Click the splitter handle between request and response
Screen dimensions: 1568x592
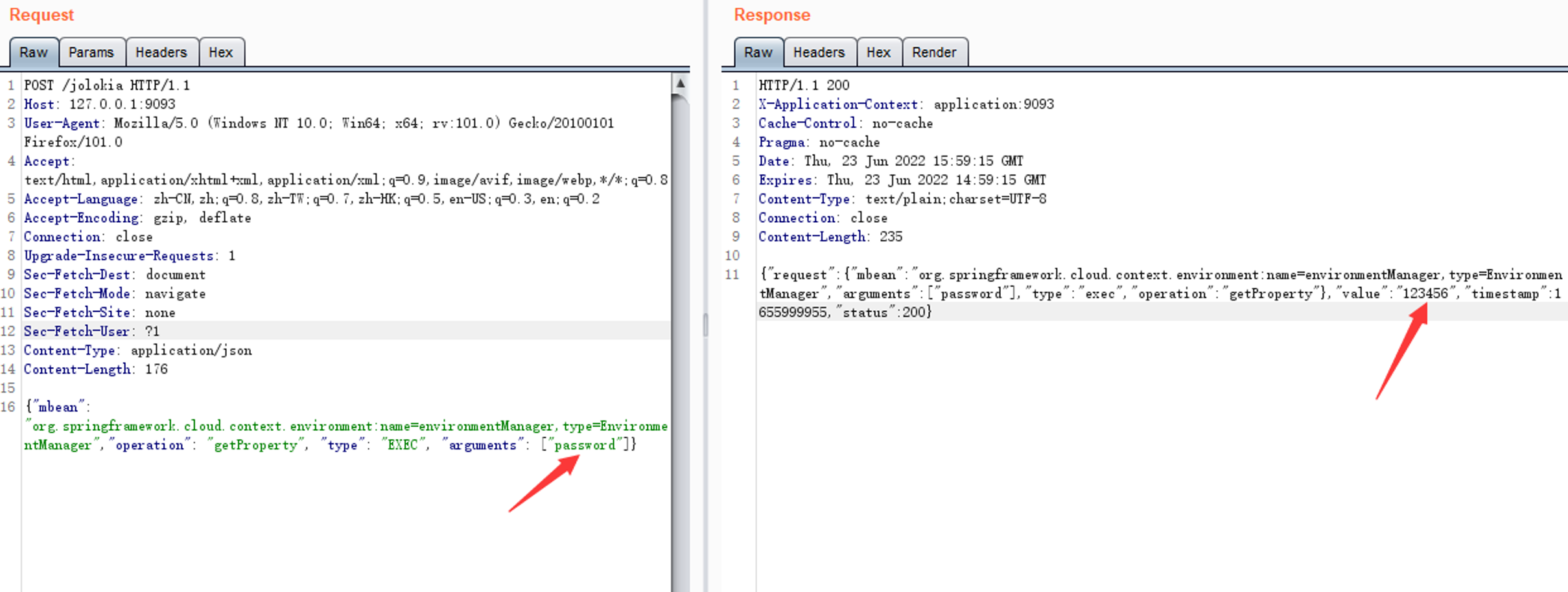click(x=705, y=324)
